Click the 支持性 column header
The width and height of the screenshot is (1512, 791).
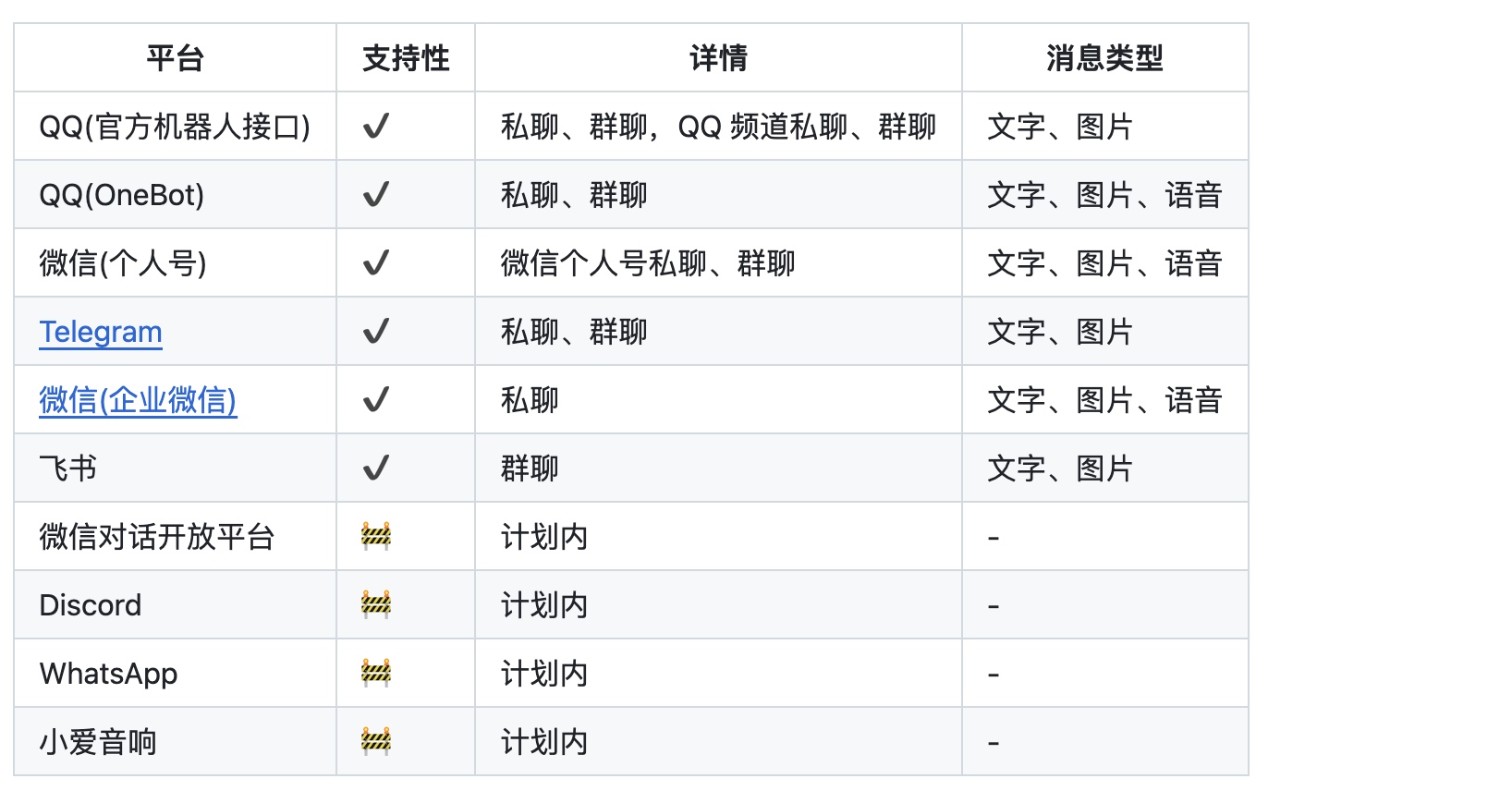click(406, 58)
